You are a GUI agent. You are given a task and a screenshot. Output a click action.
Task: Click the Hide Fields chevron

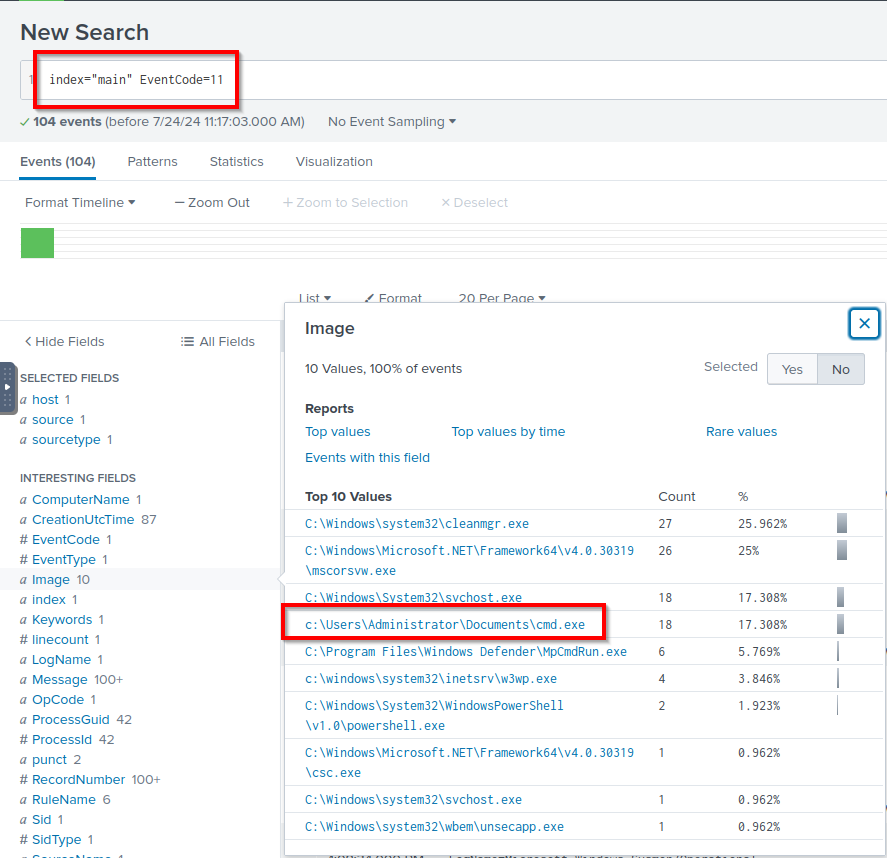point(28,342)
